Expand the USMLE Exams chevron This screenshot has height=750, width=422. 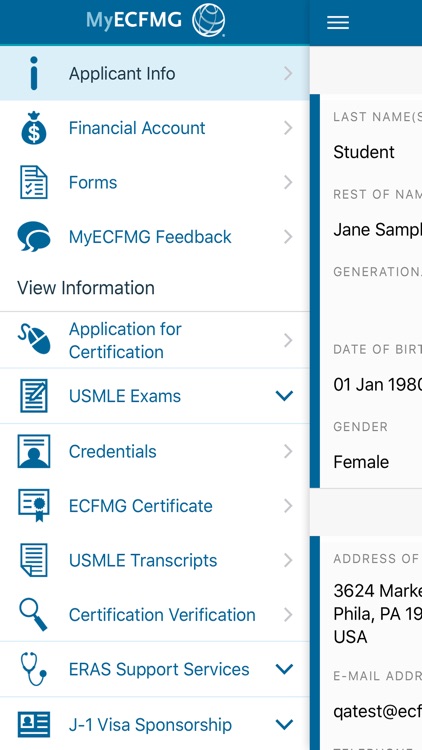point(284,396)
